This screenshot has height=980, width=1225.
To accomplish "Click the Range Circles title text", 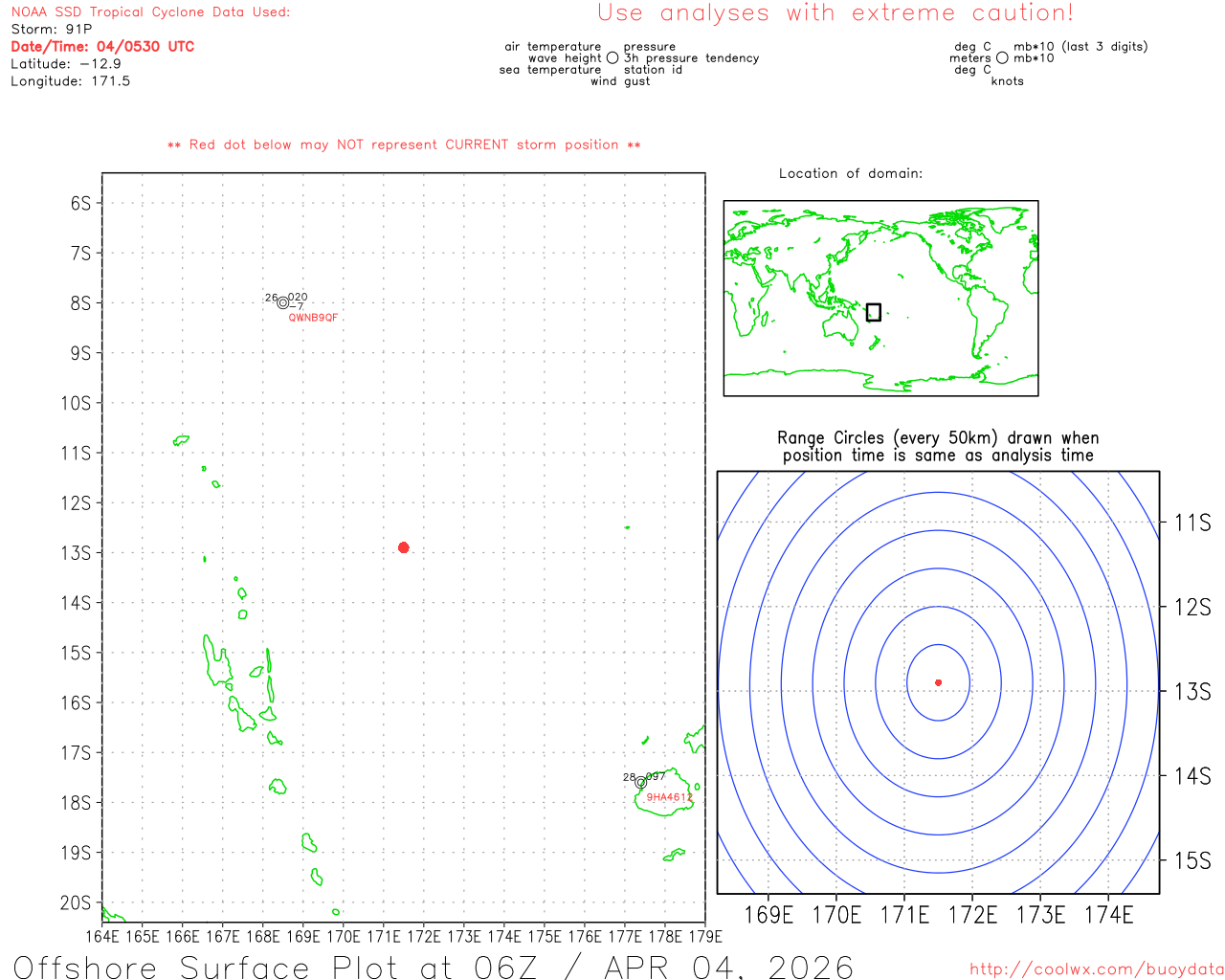I will point(938,447).
